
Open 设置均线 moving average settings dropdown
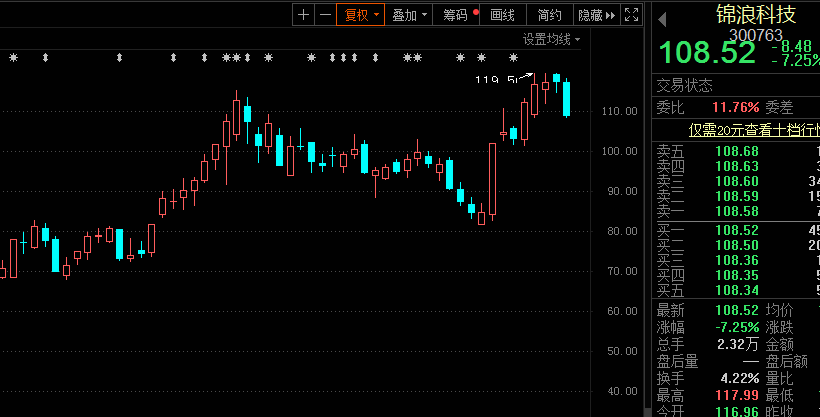pos(551,39)
